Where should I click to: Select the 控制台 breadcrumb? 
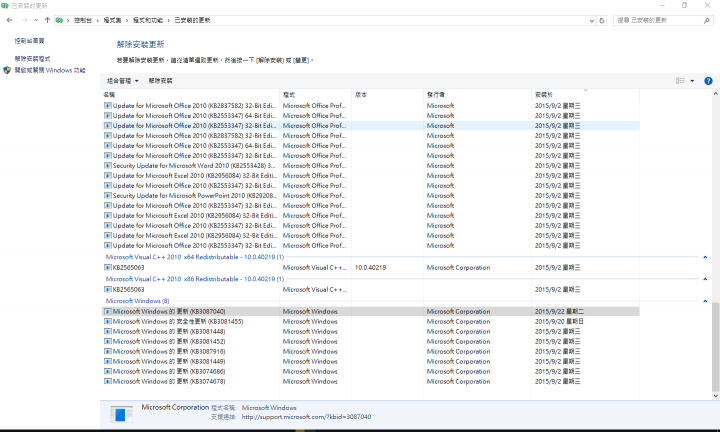(x=83, y=20)
